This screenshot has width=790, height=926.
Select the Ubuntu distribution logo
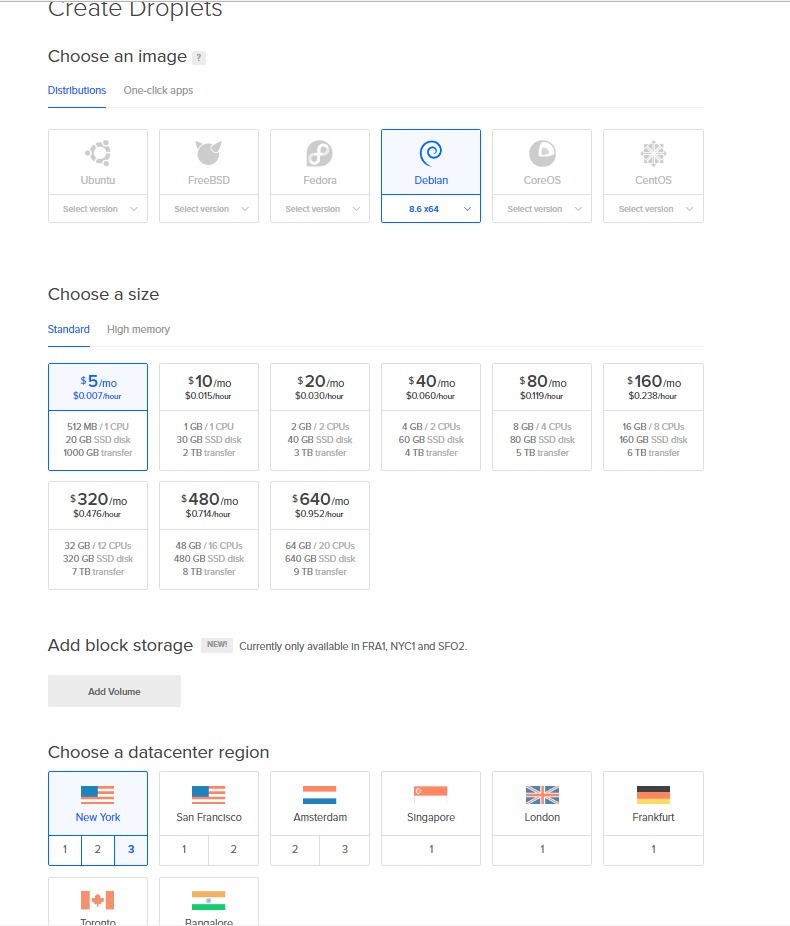(x=98, y=153)
